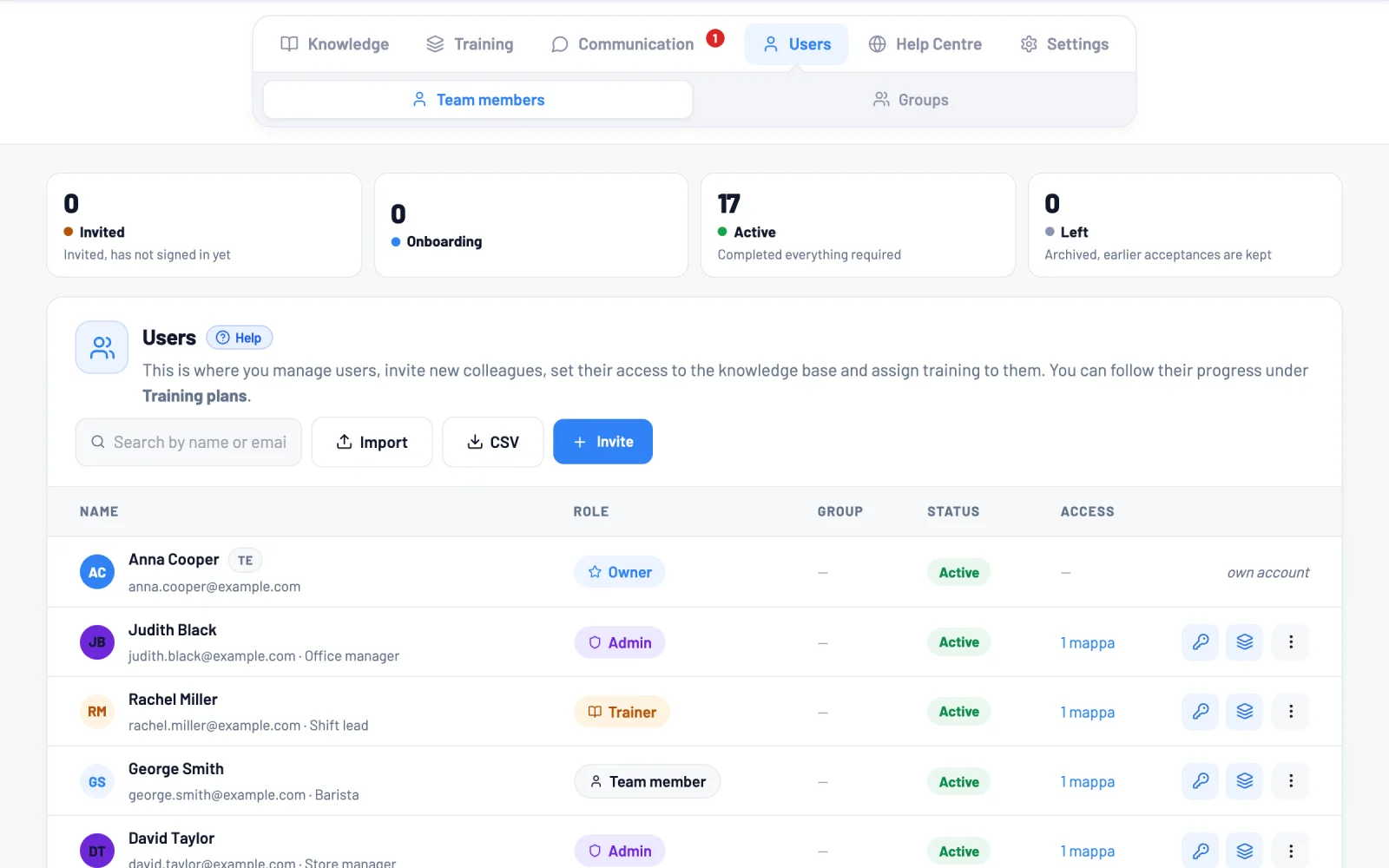The height and width of the screenshot is (868, 1389).
Task: Open the 1 mappa link for Judith Black
Action: (x=1088, y=643)
